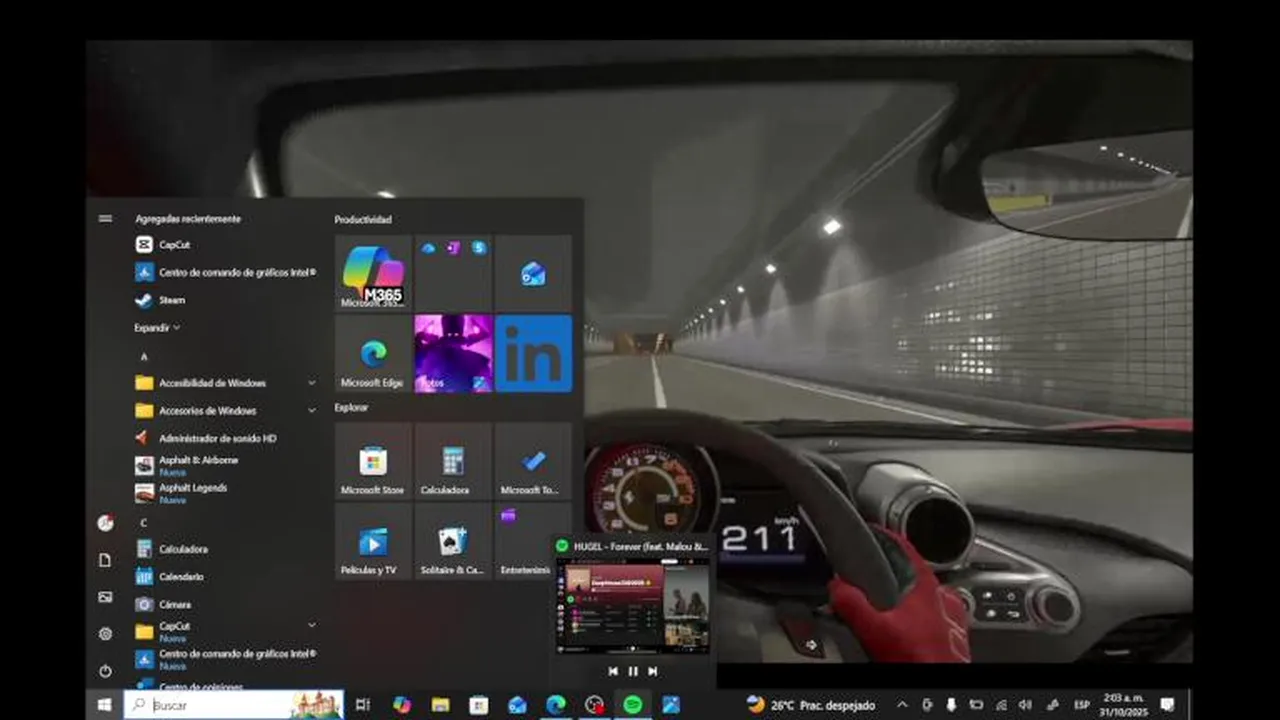The height and width of the screenshot is (720, 1280).
Task: Open Pictures from the Start sidebar
Action: 105,597
